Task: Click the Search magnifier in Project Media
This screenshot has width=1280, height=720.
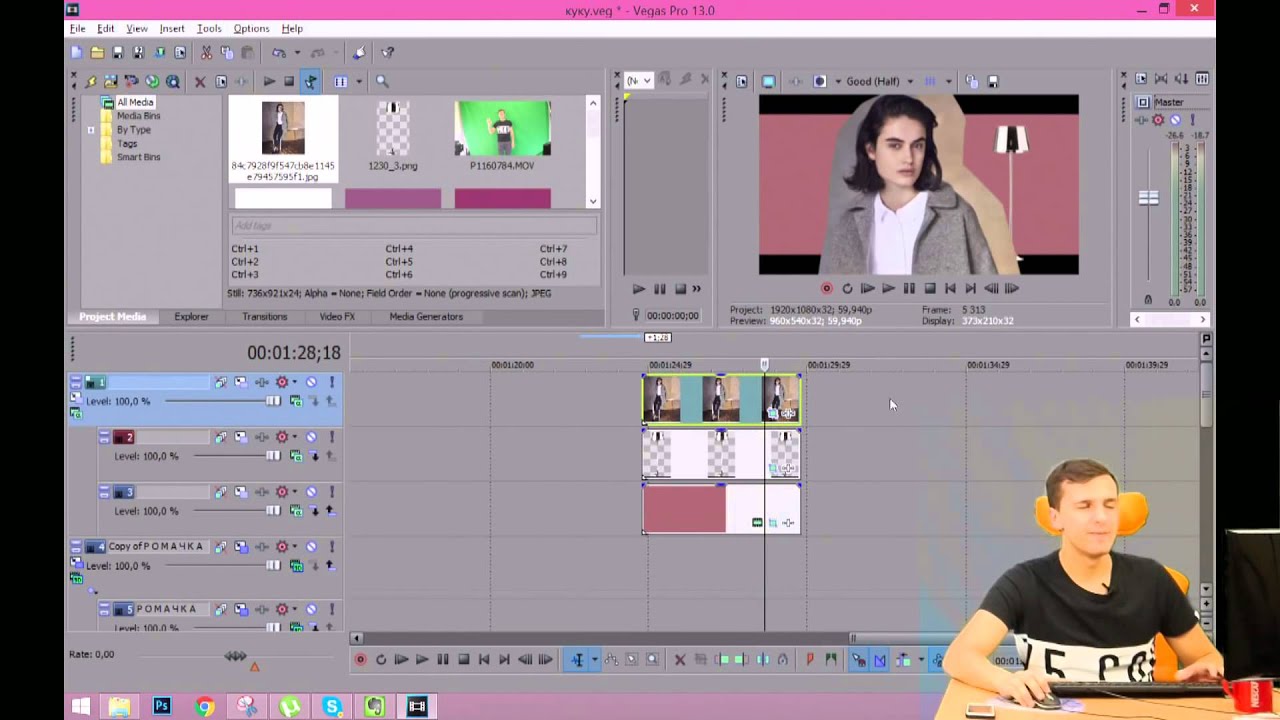Action: point(382,81)
